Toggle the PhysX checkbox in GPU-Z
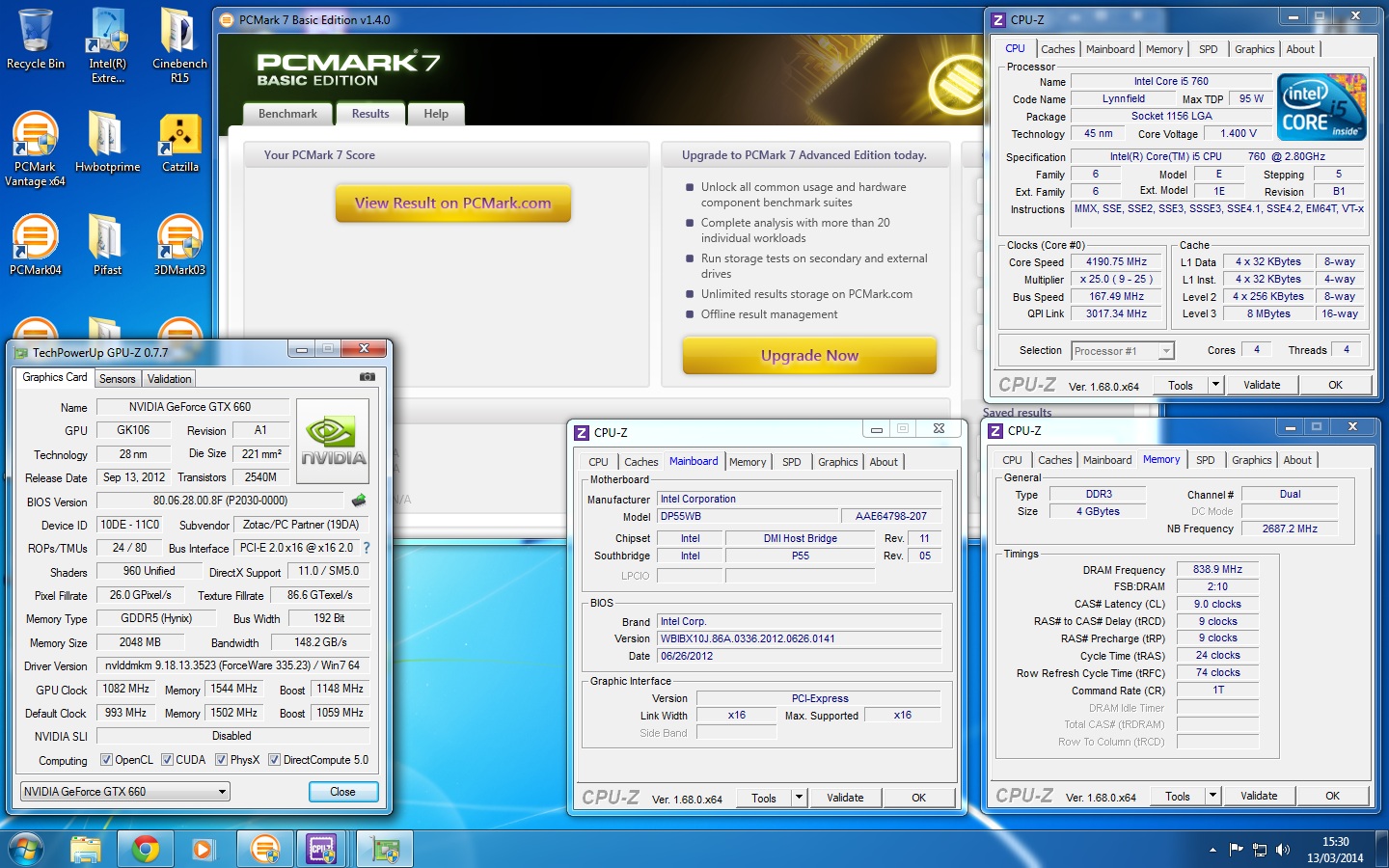The height and width of the screenshot is (868, 1389). (x=221, y=760)
